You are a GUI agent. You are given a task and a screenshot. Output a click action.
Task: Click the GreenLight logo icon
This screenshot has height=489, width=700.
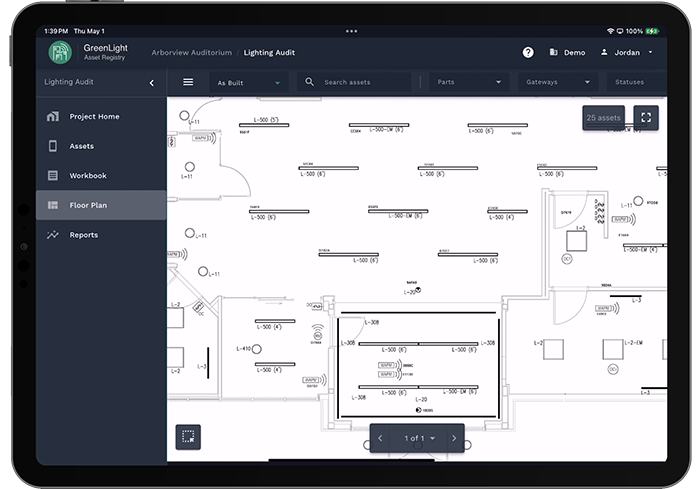click(62, 52)
